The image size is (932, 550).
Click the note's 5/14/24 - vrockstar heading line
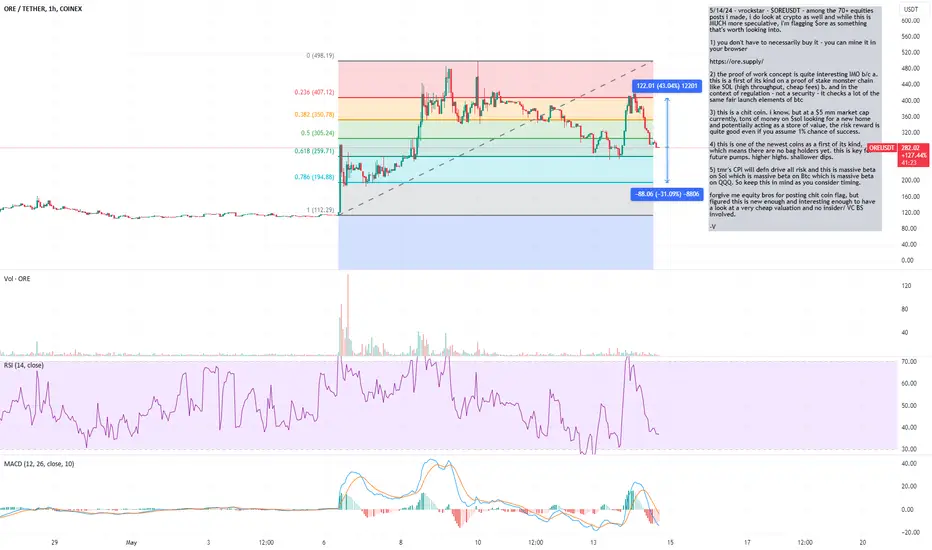point(791,11)
